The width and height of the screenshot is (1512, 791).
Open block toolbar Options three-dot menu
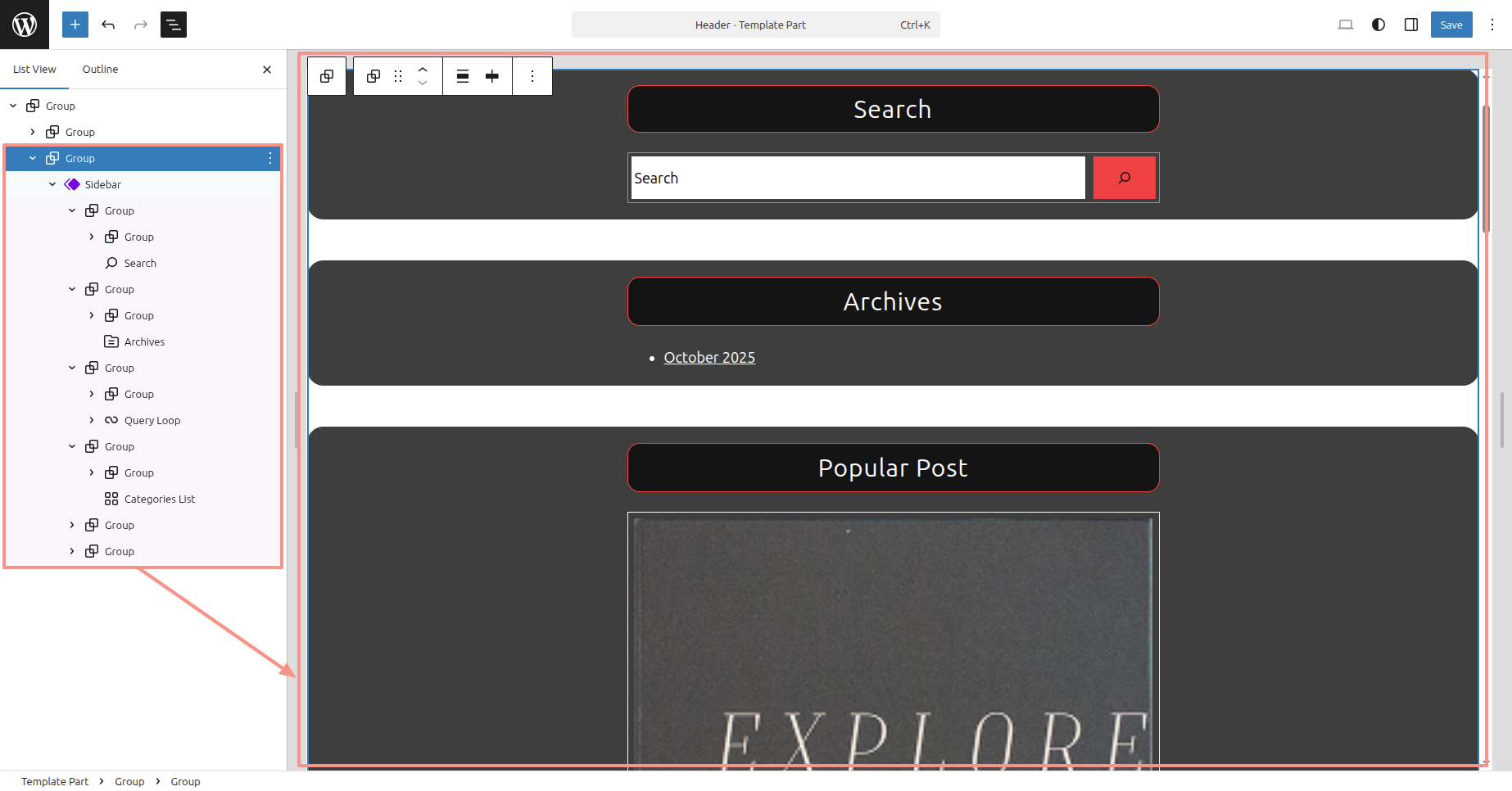532,76
